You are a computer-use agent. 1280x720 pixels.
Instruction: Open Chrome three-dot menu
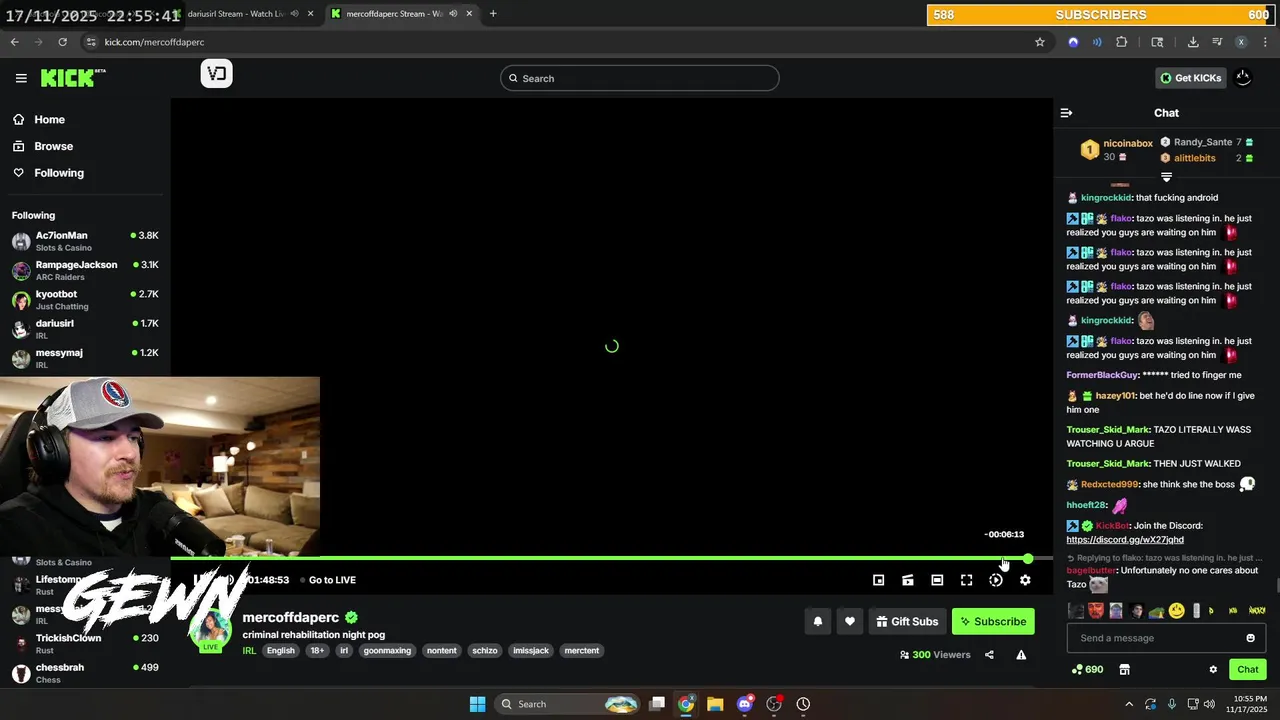[x=1265, y=42]
